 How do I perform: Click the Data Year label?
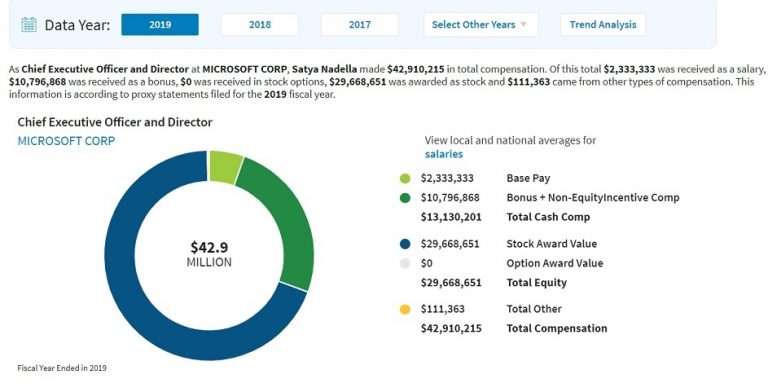click(77, 25)
